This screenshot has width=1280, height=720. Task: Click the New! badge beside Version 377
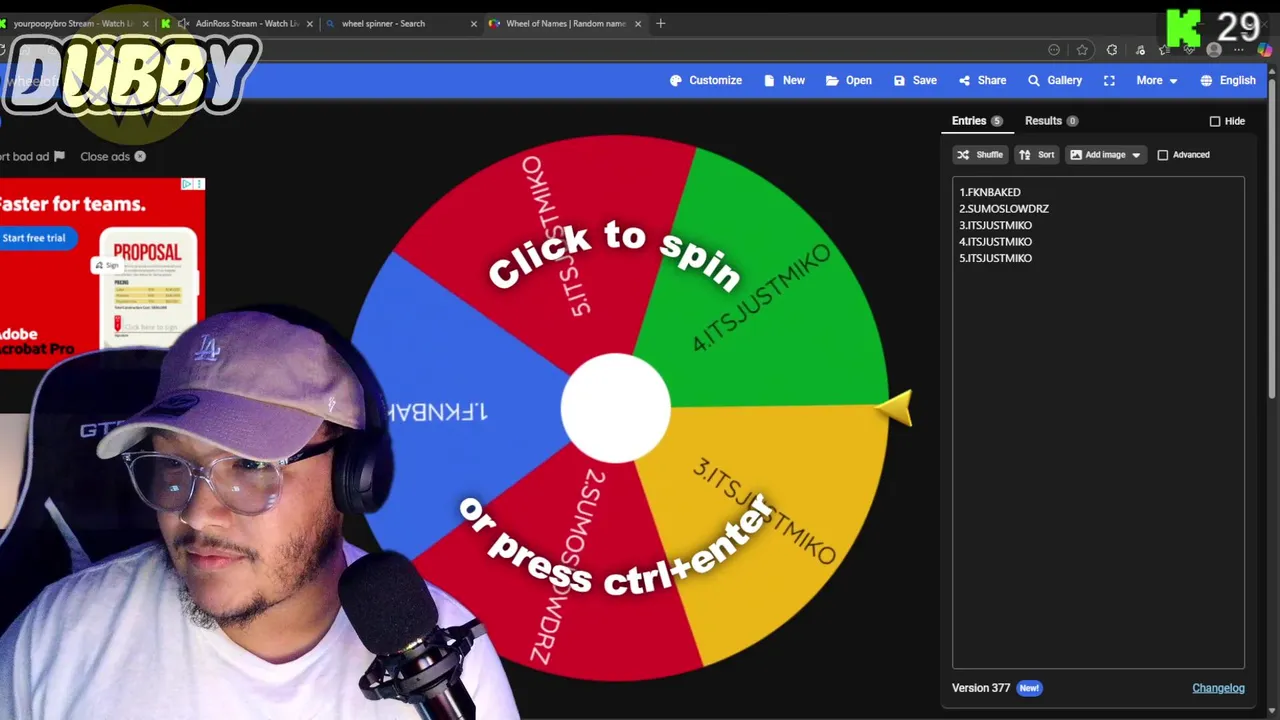point(1029,688)
